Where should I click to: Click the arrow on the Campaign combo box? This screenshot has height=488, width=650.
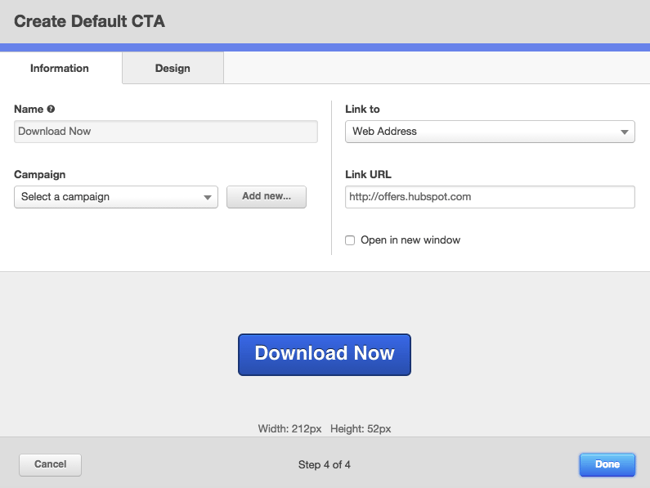208,198
